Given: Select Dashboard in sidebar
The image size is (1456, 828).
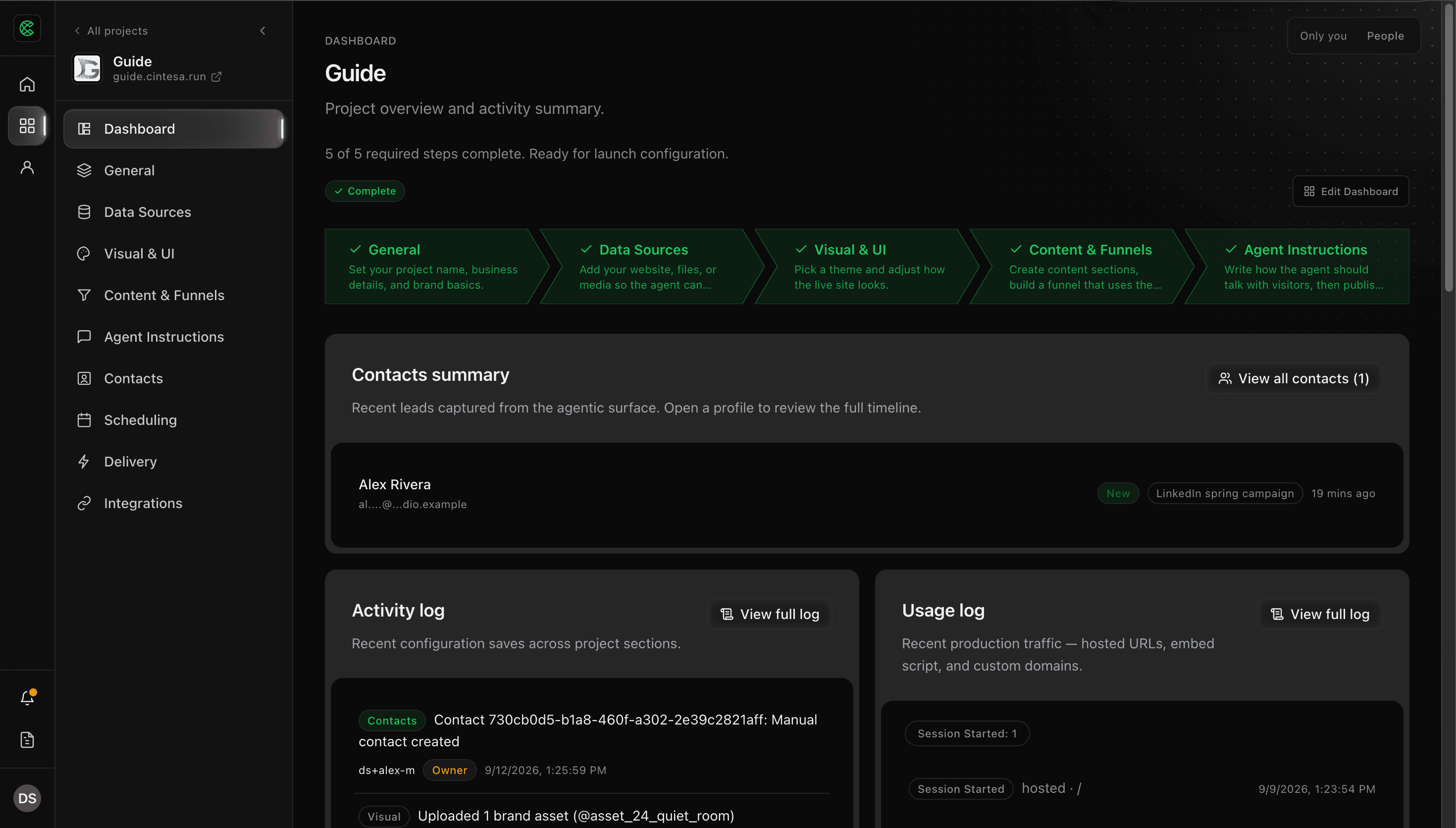Looking at the screenshot, I should tap(174, 129).
